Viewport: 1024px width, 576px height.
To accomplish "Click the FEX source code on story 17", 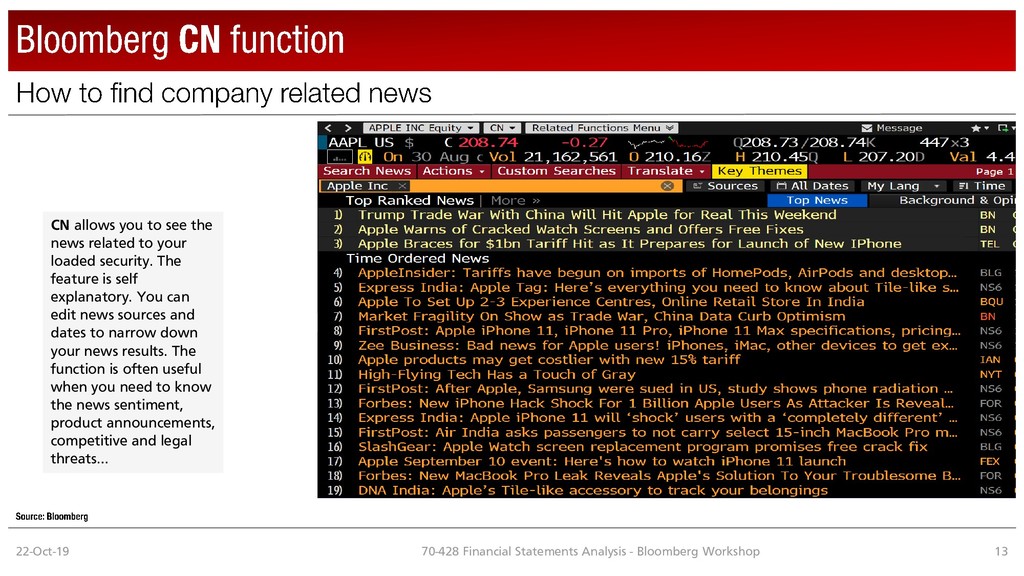I will pyautogui.click(x=990, y=462).
